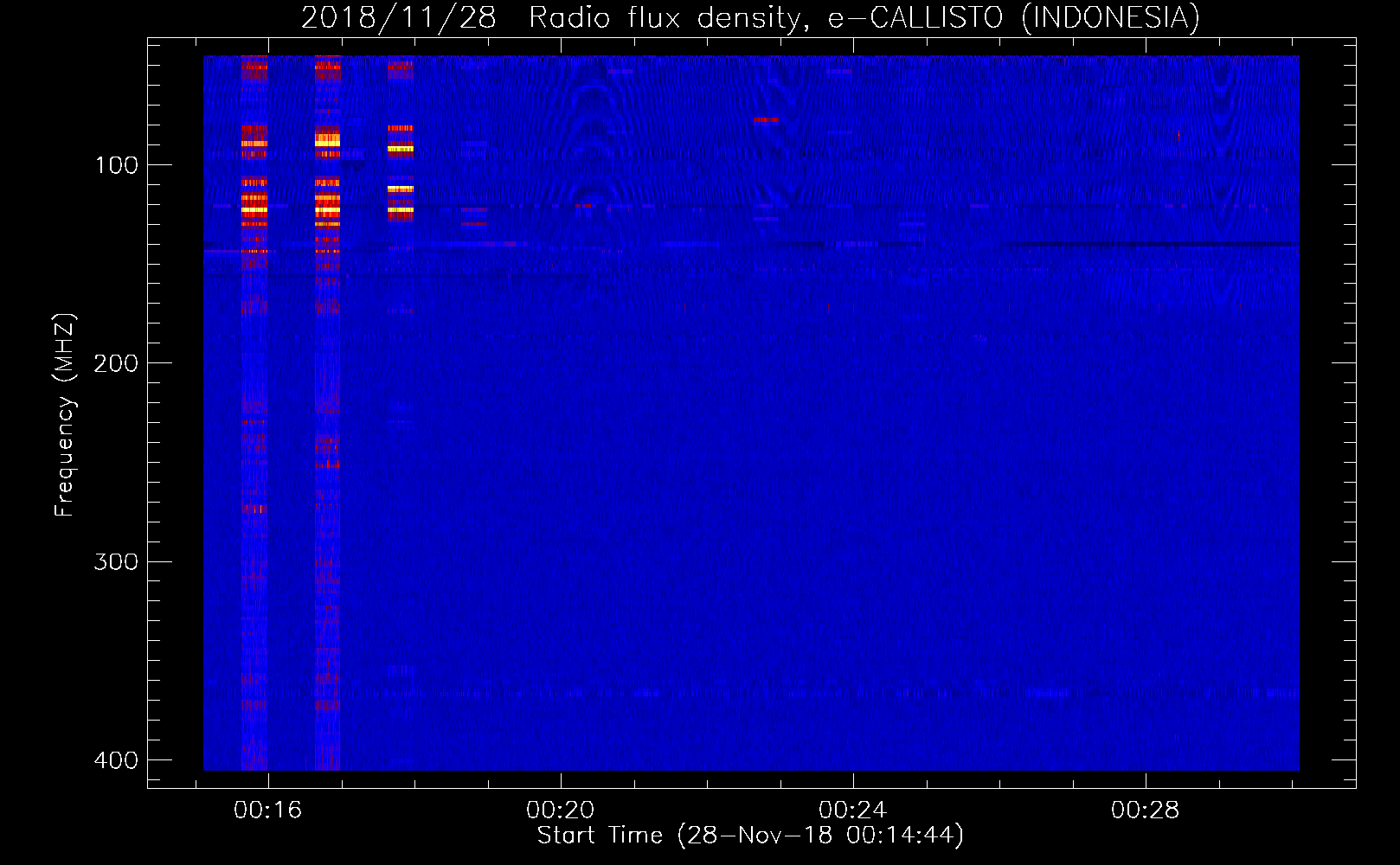Click the 300 frequency tick label

[x=116, y=561]
